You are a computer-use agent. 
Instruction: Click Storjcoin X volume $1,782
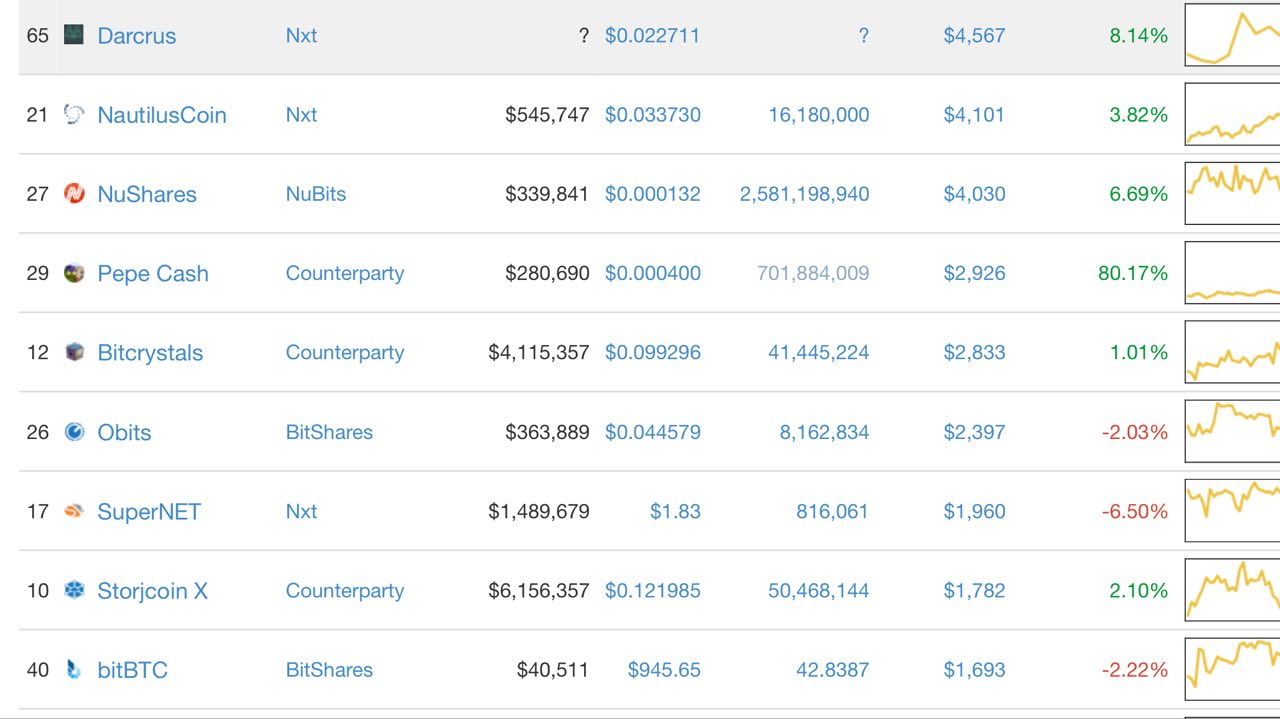(x=975, y=591)
